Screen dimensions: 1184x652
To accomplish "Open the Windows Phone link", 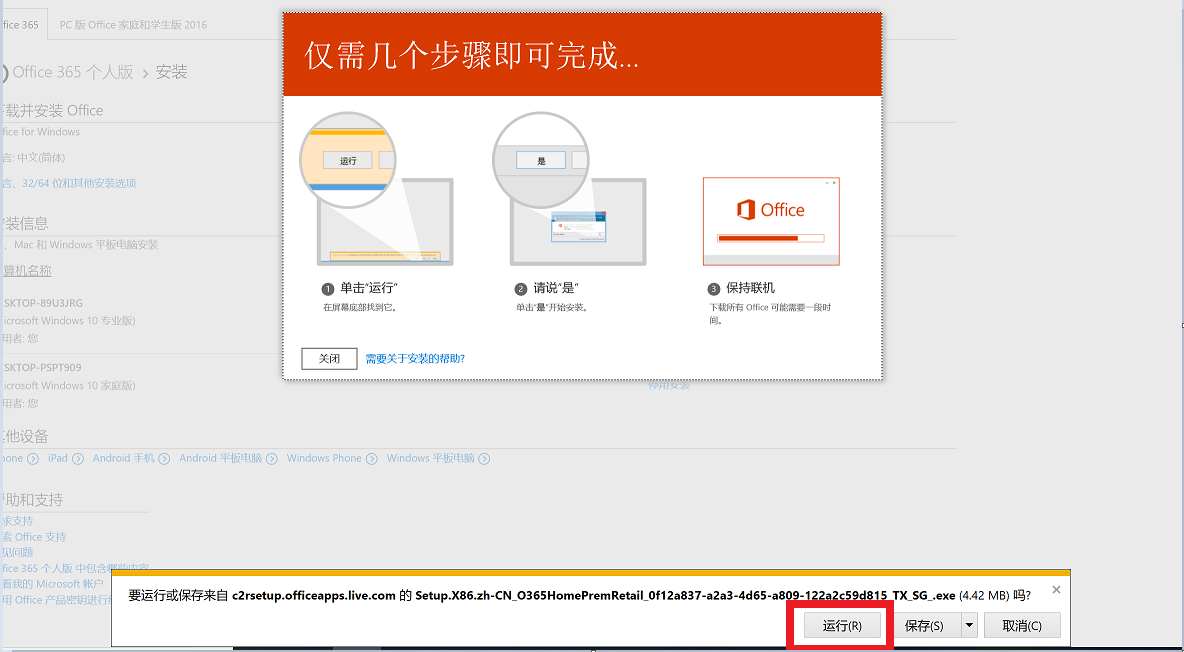I will [x=324, y=458].
